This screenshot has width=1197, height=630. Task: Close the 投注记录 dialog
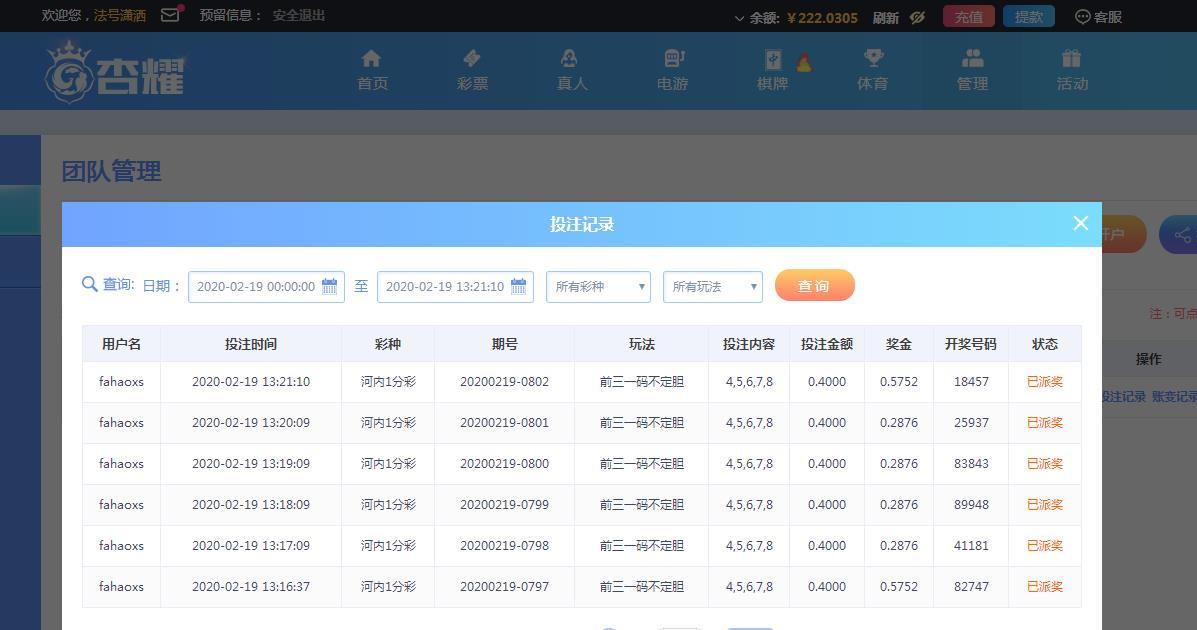point(1080,223)
